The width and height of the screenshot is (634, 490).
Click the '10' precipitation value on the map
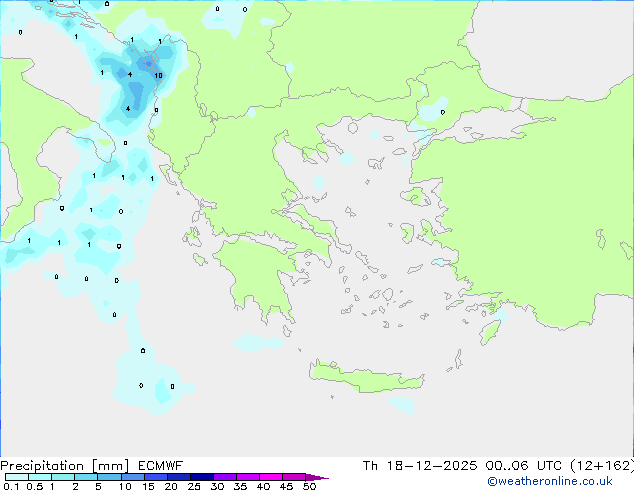158,75
